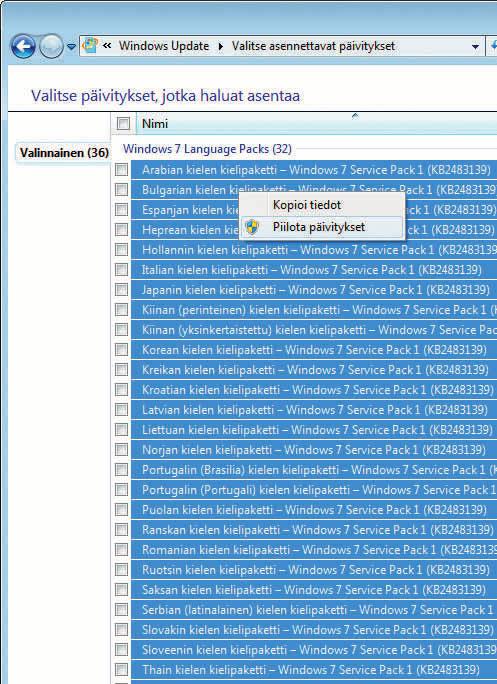Select the Norjan kielen kielipaketti row text
497x684 pixels.
314,450
